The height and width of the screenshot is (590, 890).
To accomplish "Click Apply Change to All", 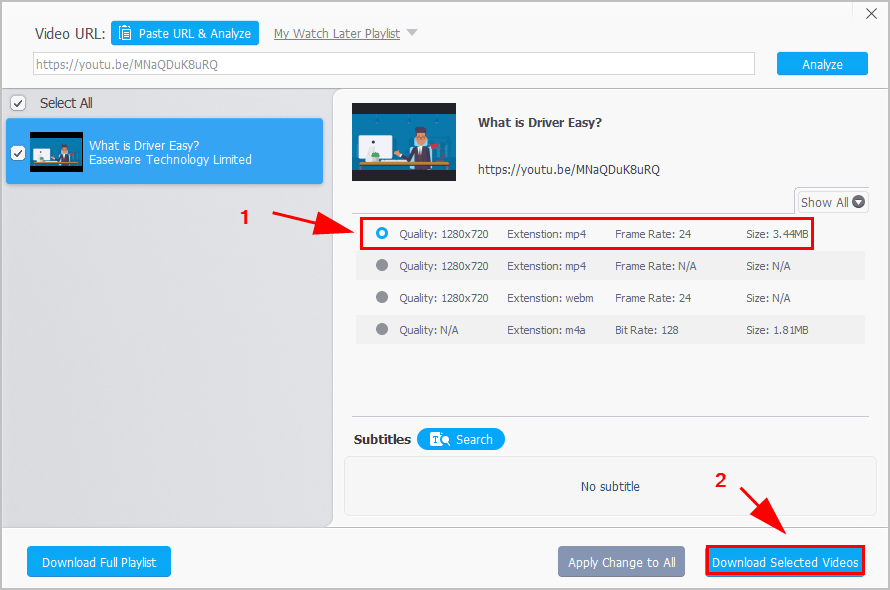I will click(621, 561).
